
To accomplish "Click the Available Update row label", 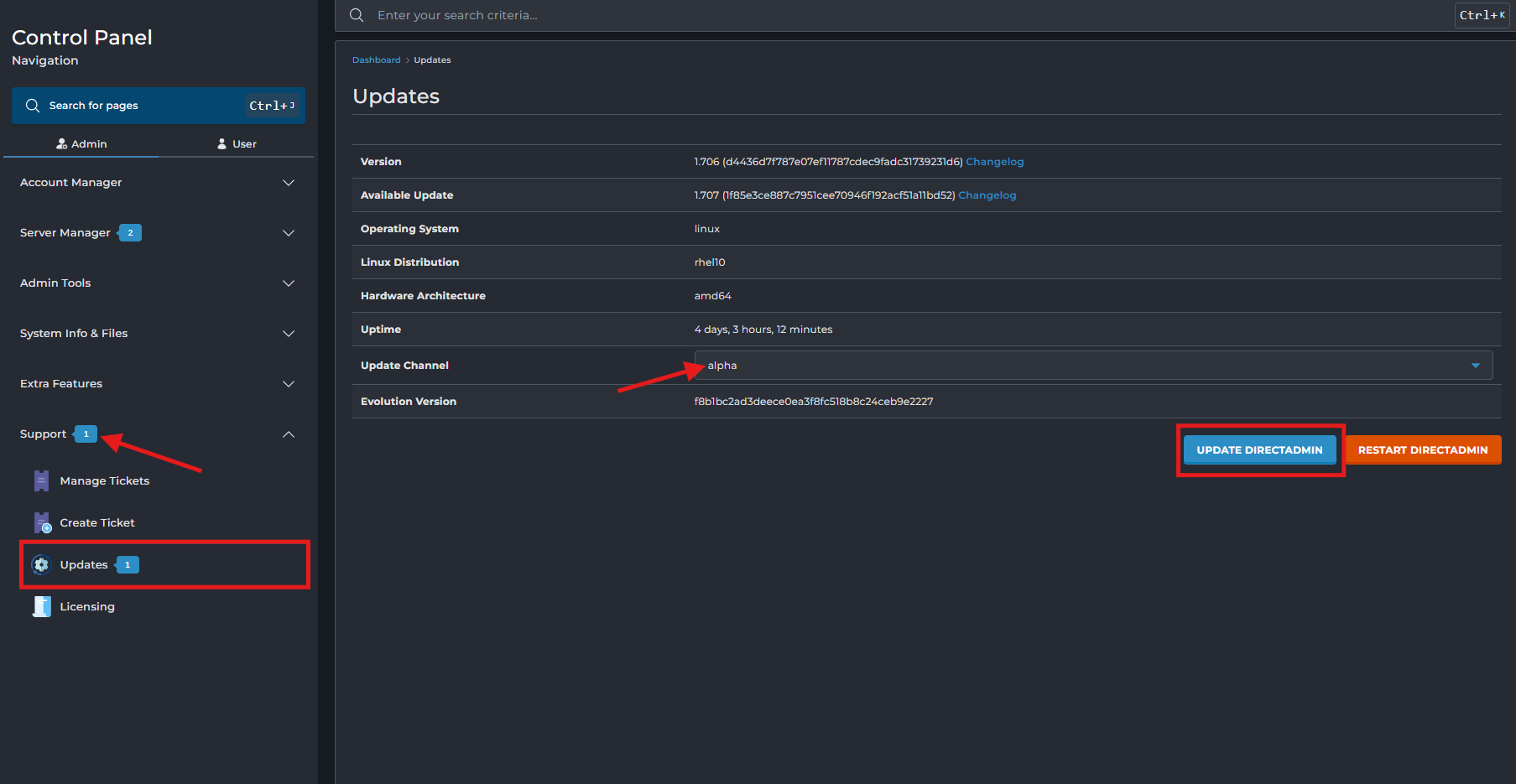I will coord(407,195).
